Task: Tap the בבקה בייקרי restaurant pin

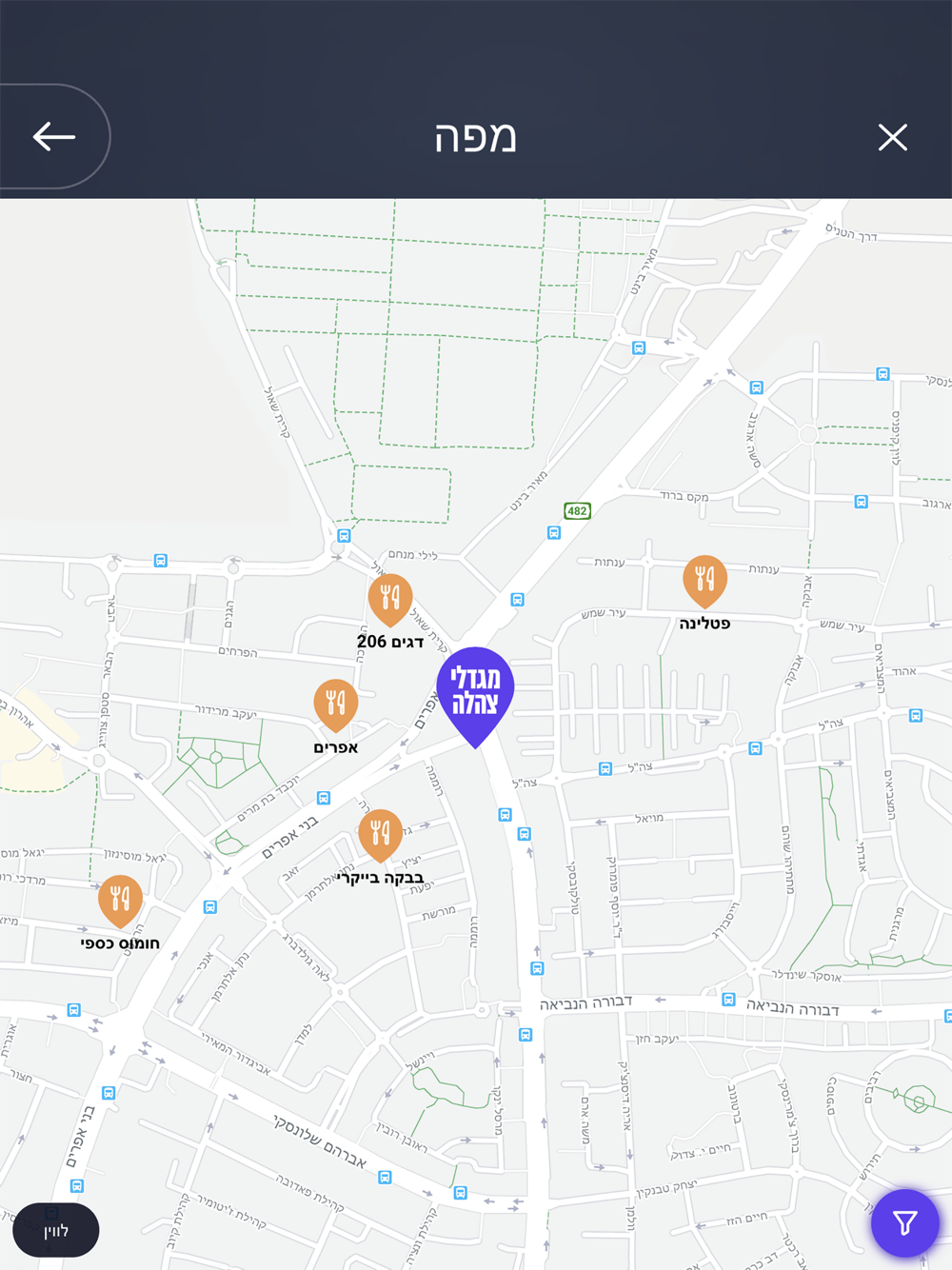Action: [x=380, y=835]
